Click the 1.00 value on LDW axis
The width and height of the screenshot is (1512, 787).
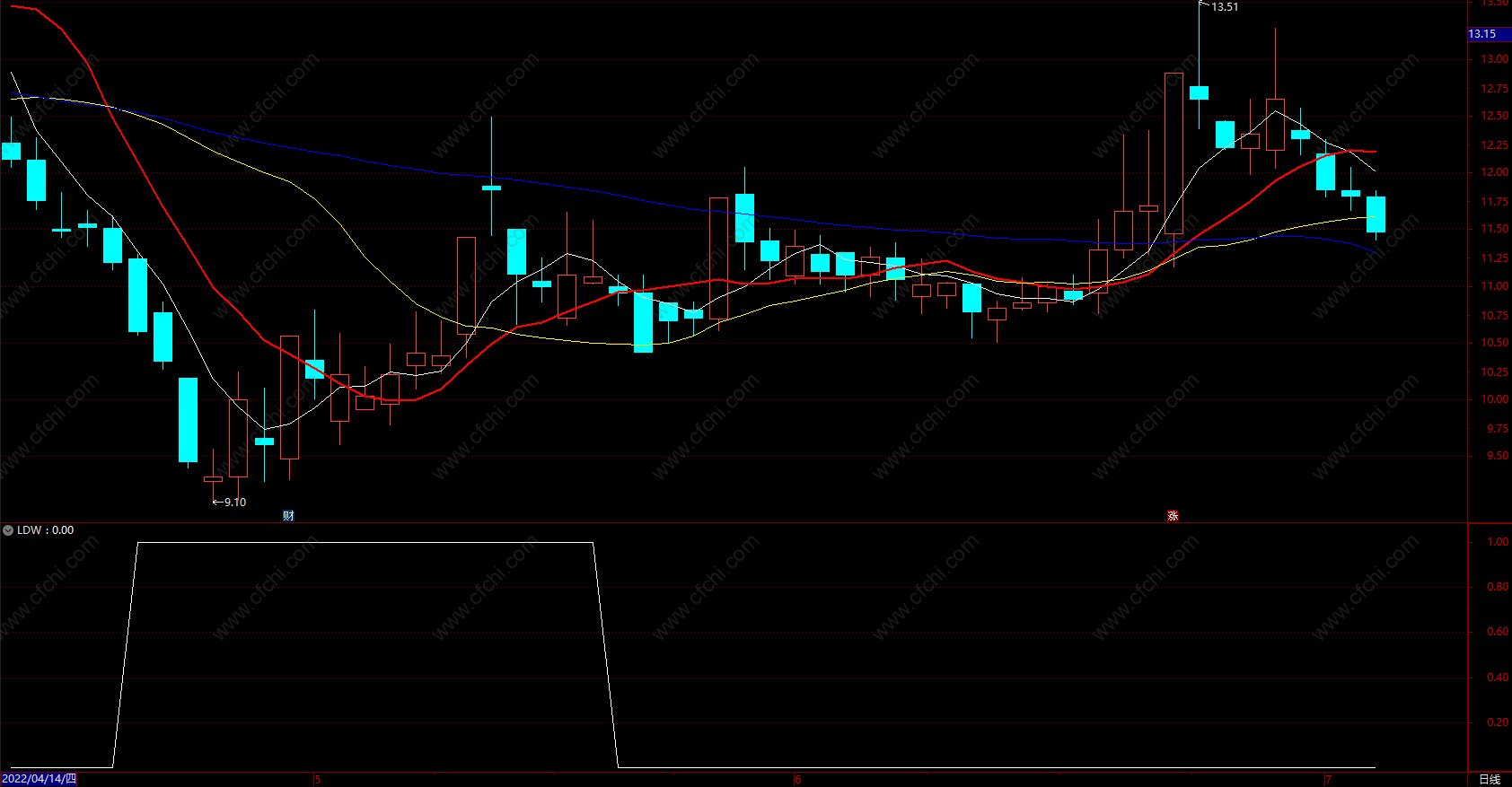(1498, 542)
